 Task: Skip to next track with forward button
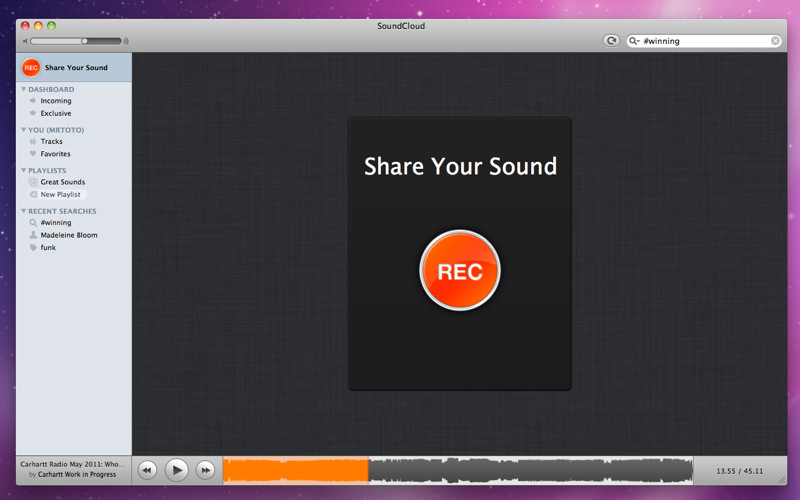coord(205,470)
